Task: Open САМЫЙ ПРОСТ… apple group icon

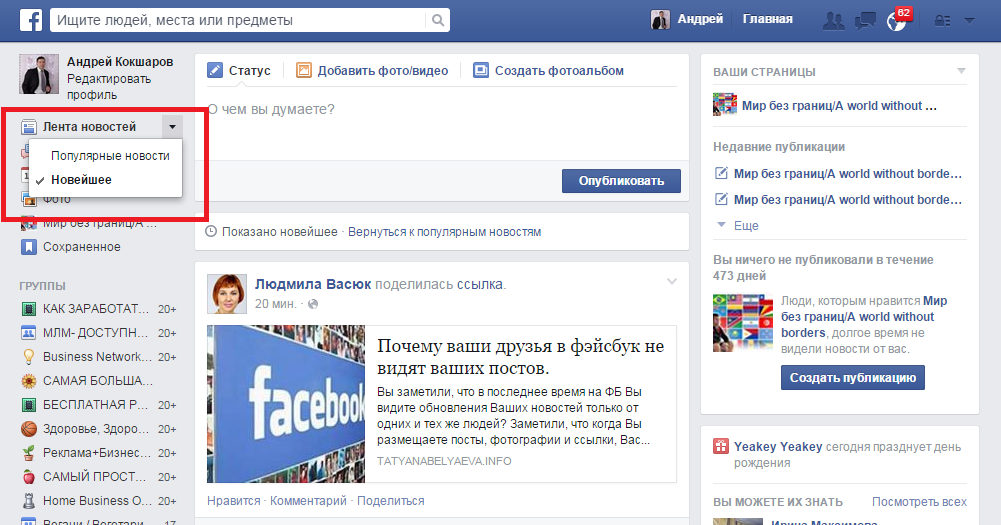Action: coord(29,477)
